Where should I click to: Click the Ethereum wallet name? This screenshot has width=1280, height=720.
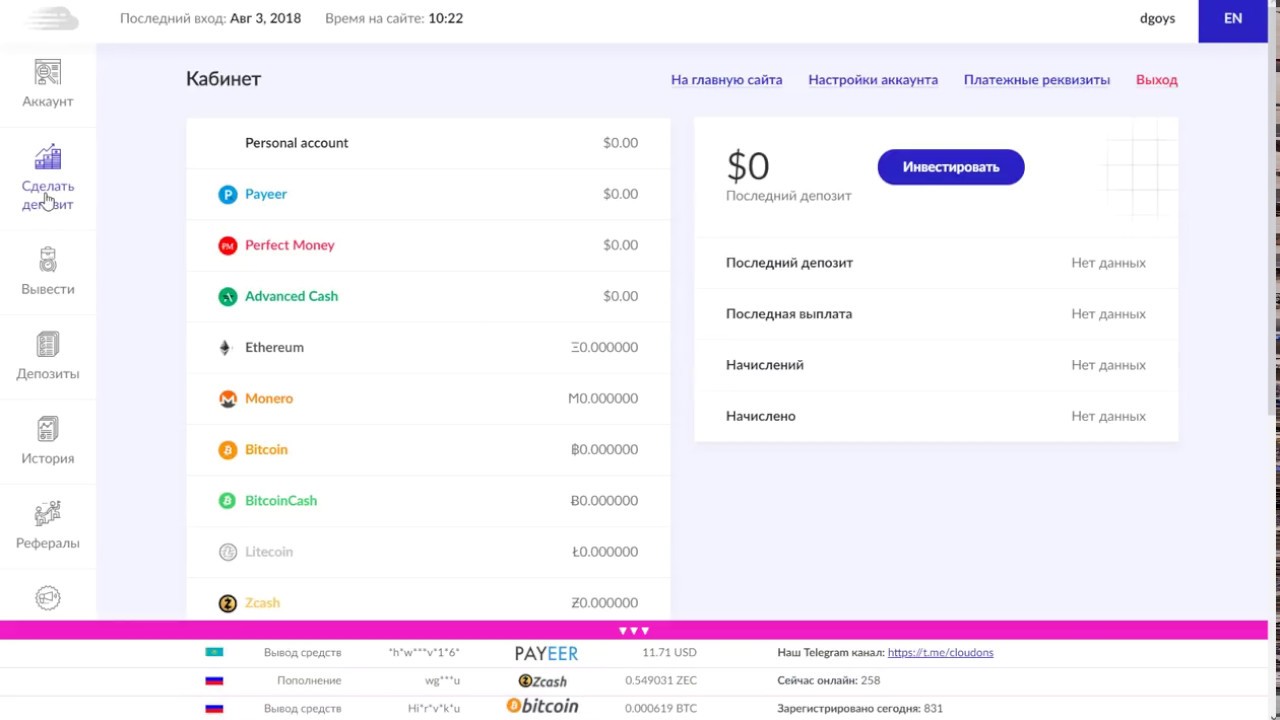point(274,347)
